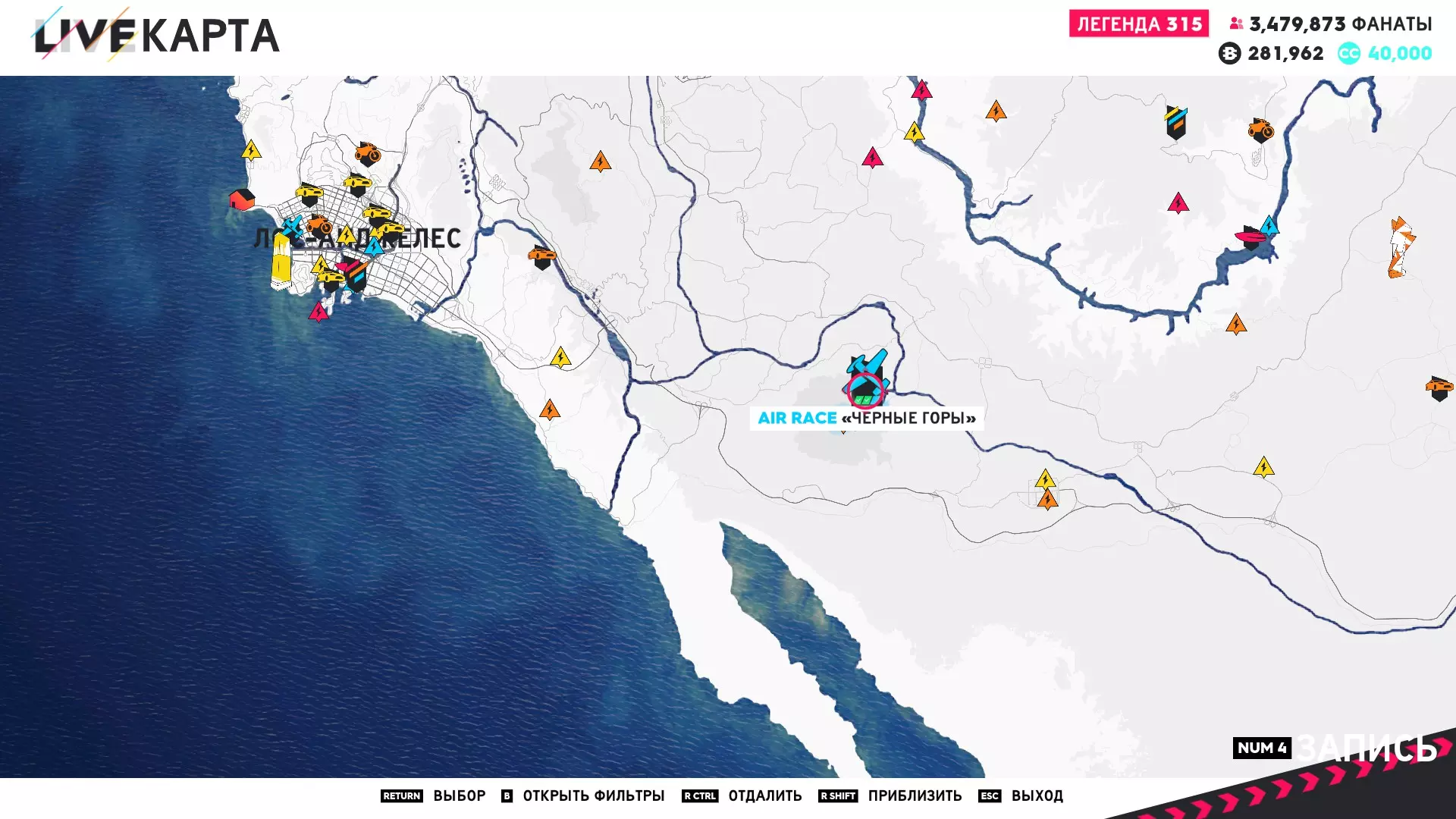
Task: Click the orange fragmented photo icon on the right
Action: pos(1400,247)
